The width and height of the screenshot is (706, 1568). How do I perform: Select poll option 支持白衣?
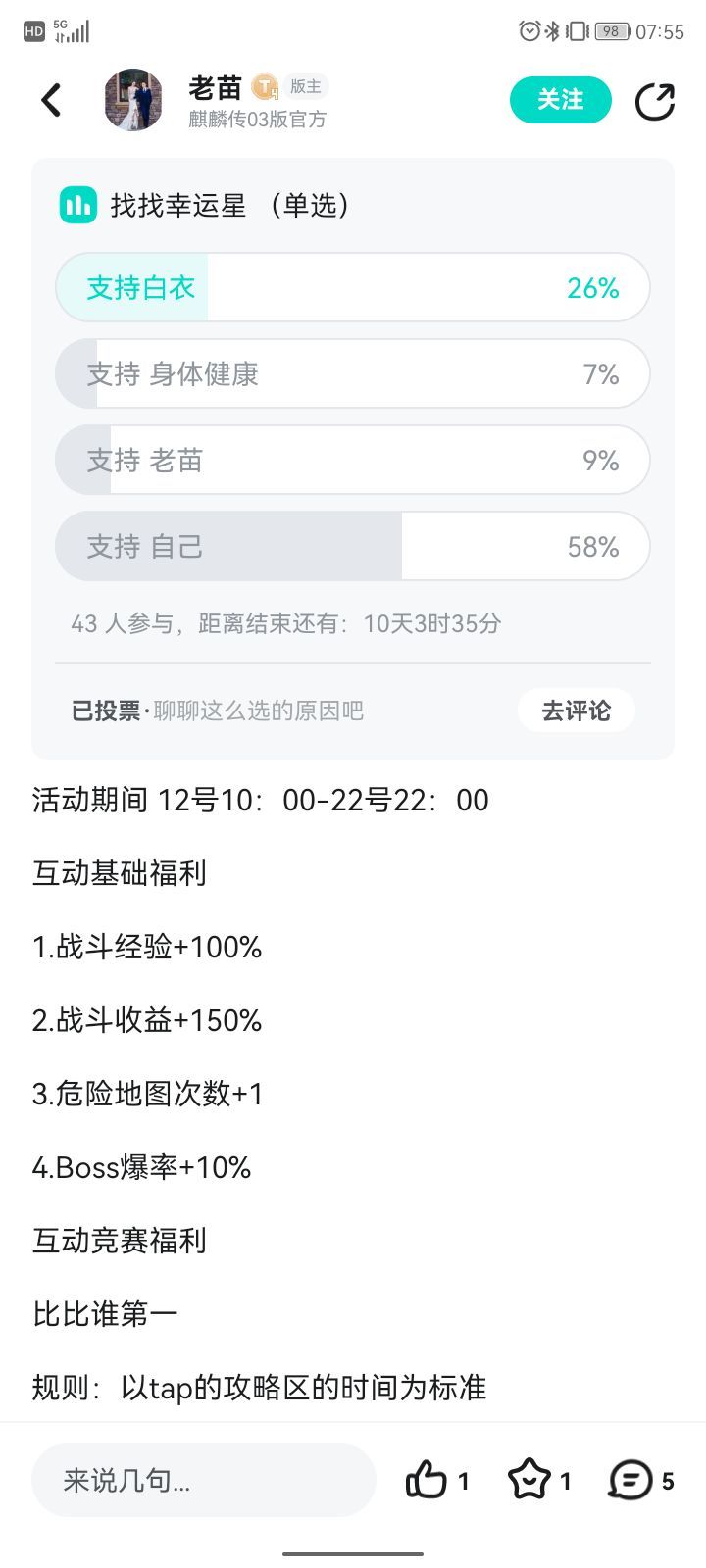[x=353, y=287]
